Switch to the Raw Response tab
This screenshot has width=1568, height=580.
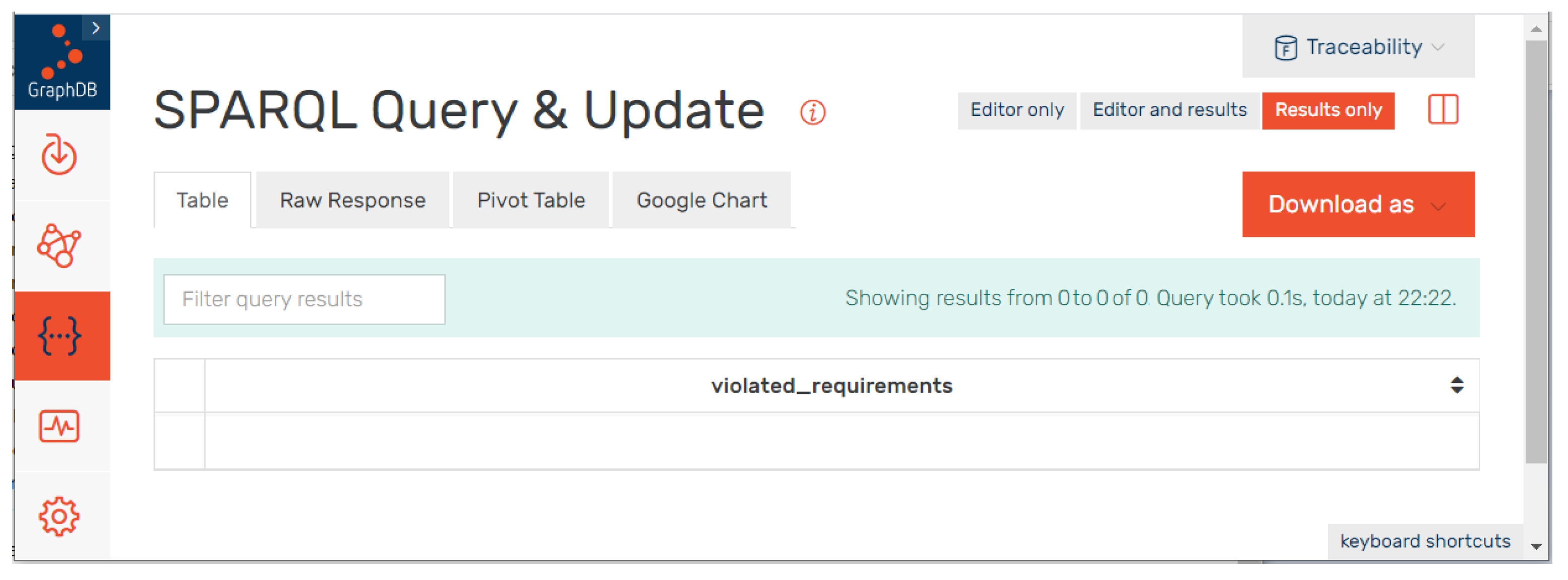(x=352, y=200)
